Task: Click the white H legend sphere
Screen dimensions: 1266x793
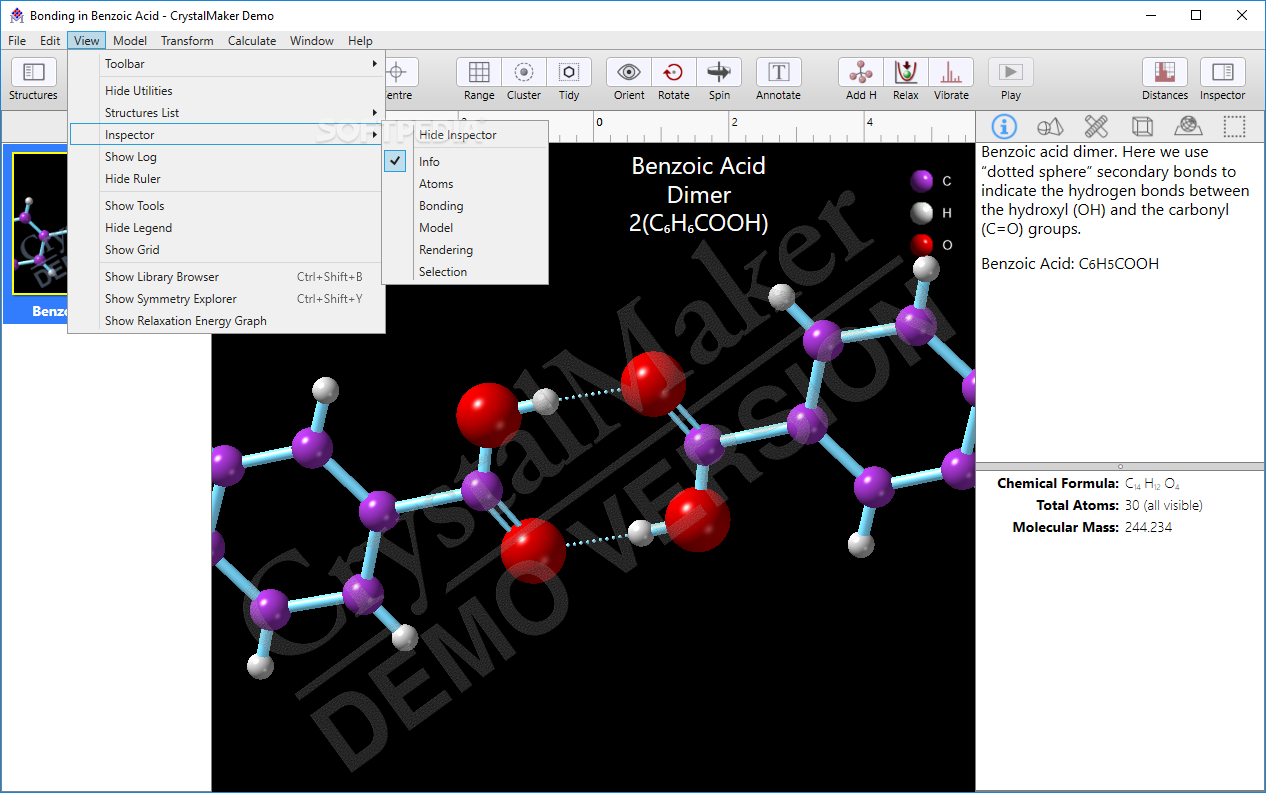Action: [921, 213]
